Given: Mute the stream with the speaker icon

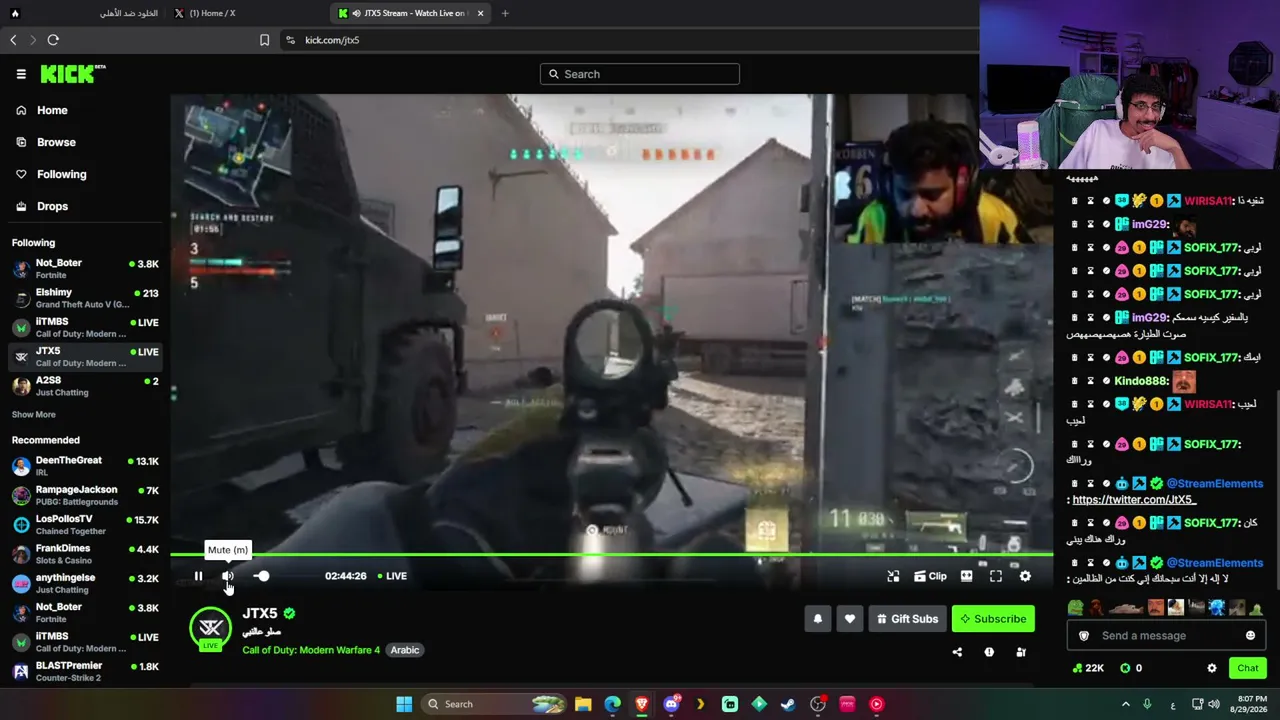Looking at the screenshot, I should click(x=228, y=576).
